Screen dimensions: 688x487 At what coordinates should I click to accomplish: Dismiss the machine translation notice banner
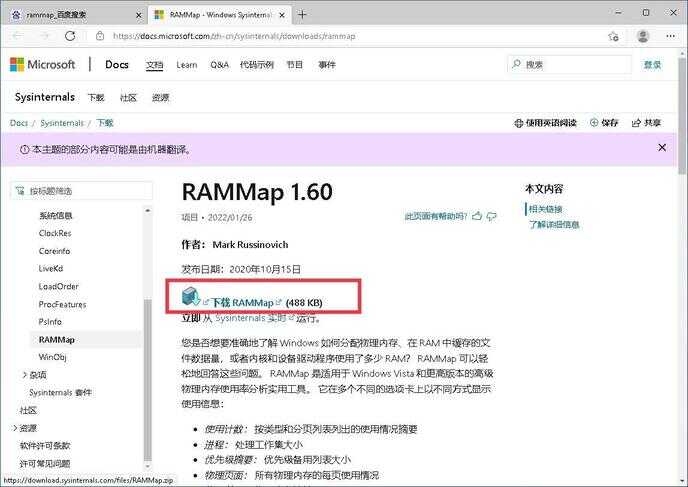(662, 147)
